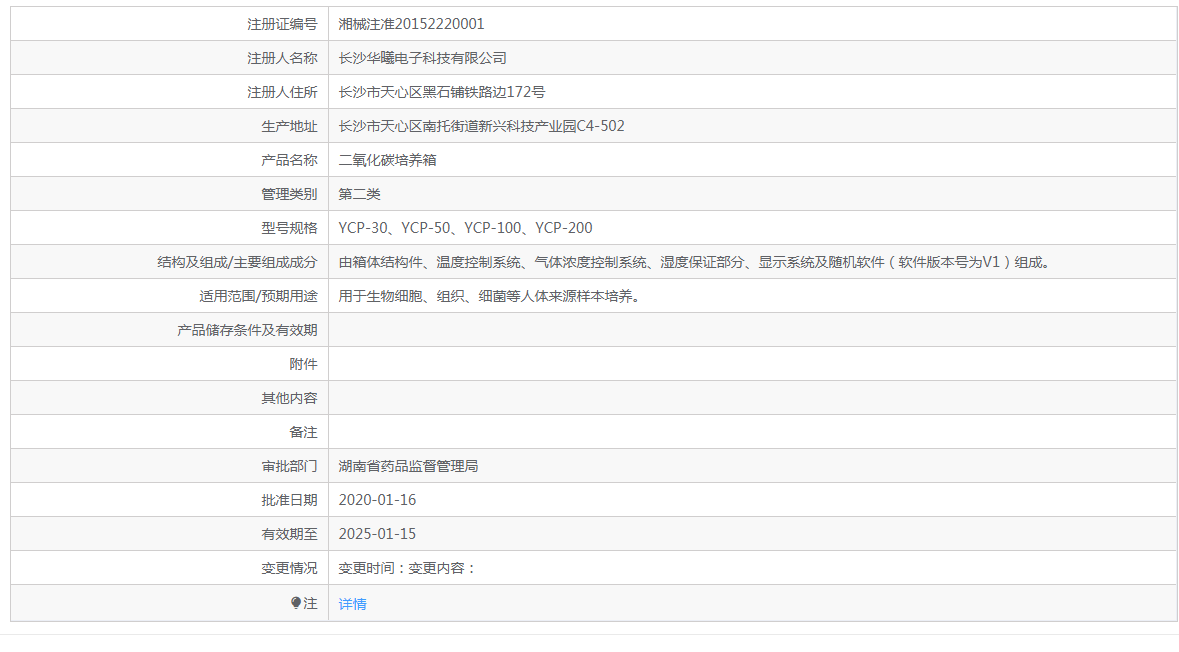Click the 备注 label
This screenshot has height=652, width=1179.
(x=303, y=432)
